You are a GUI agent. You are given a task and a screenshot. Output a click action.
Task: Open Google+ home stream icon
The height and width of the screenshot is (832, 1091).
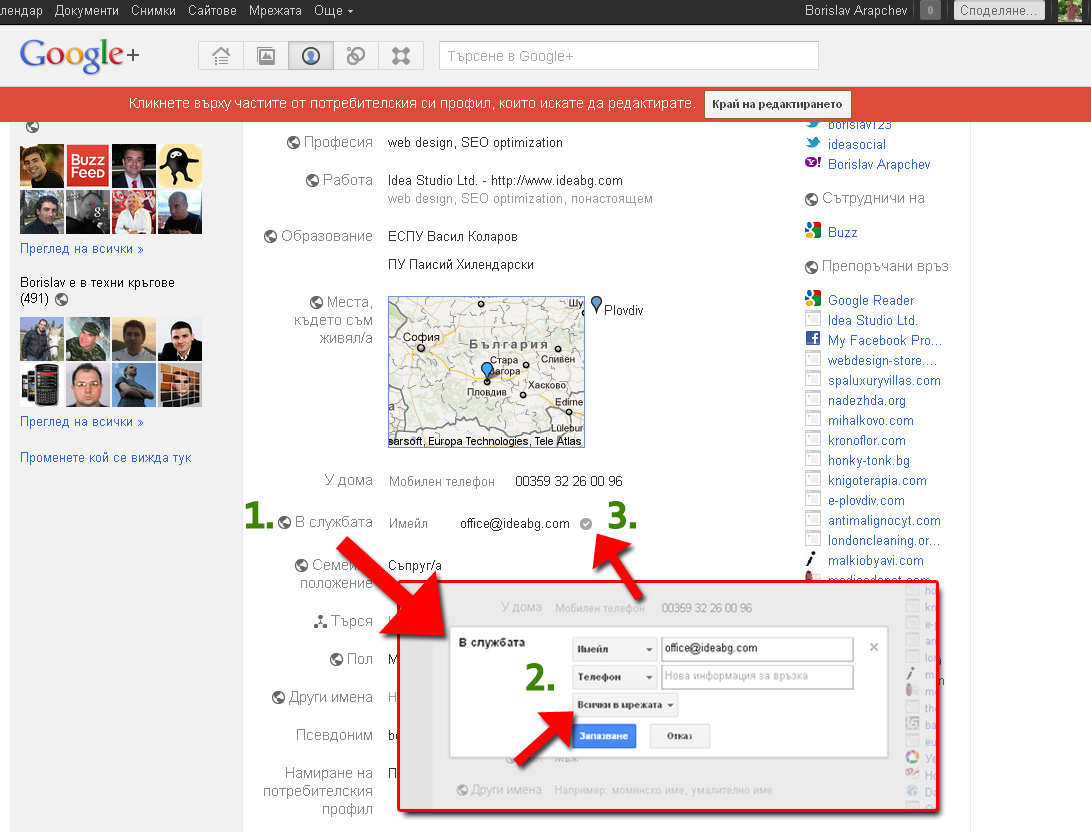(221, 56)
